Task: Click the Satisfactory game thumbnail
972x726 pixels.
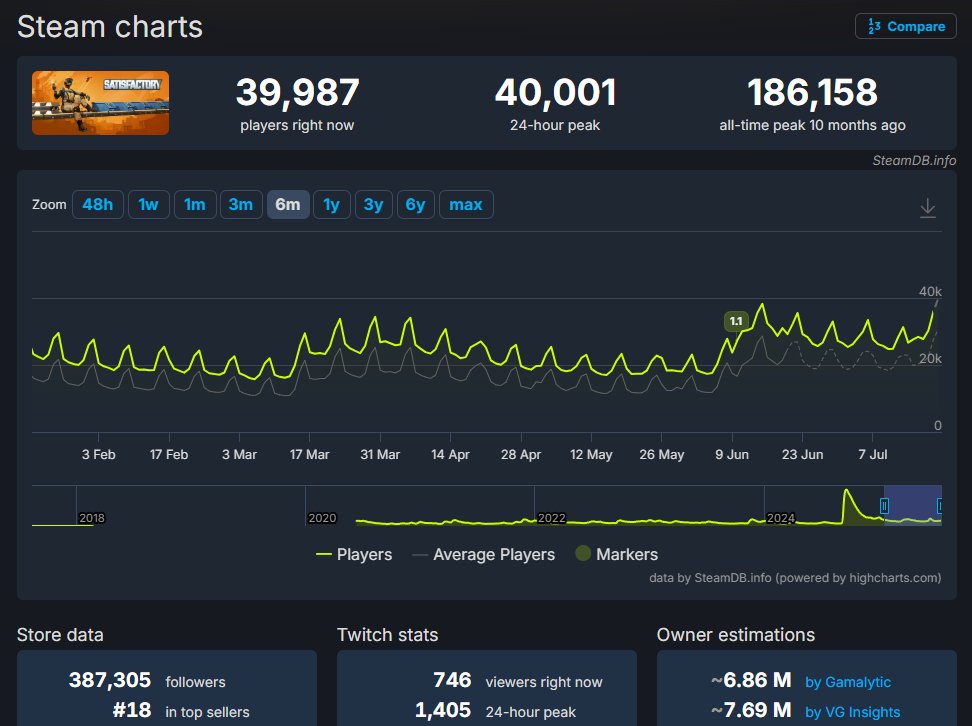Action: click(x=100, y=103)
